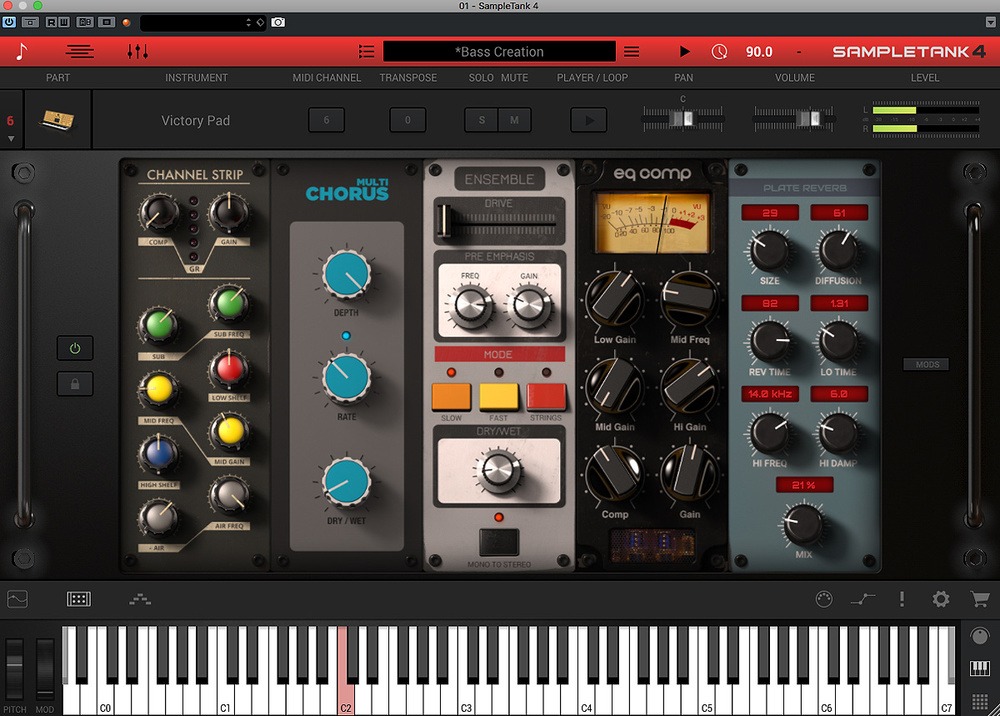Open the store via the shopping cart icon

(x=980, y=599)
